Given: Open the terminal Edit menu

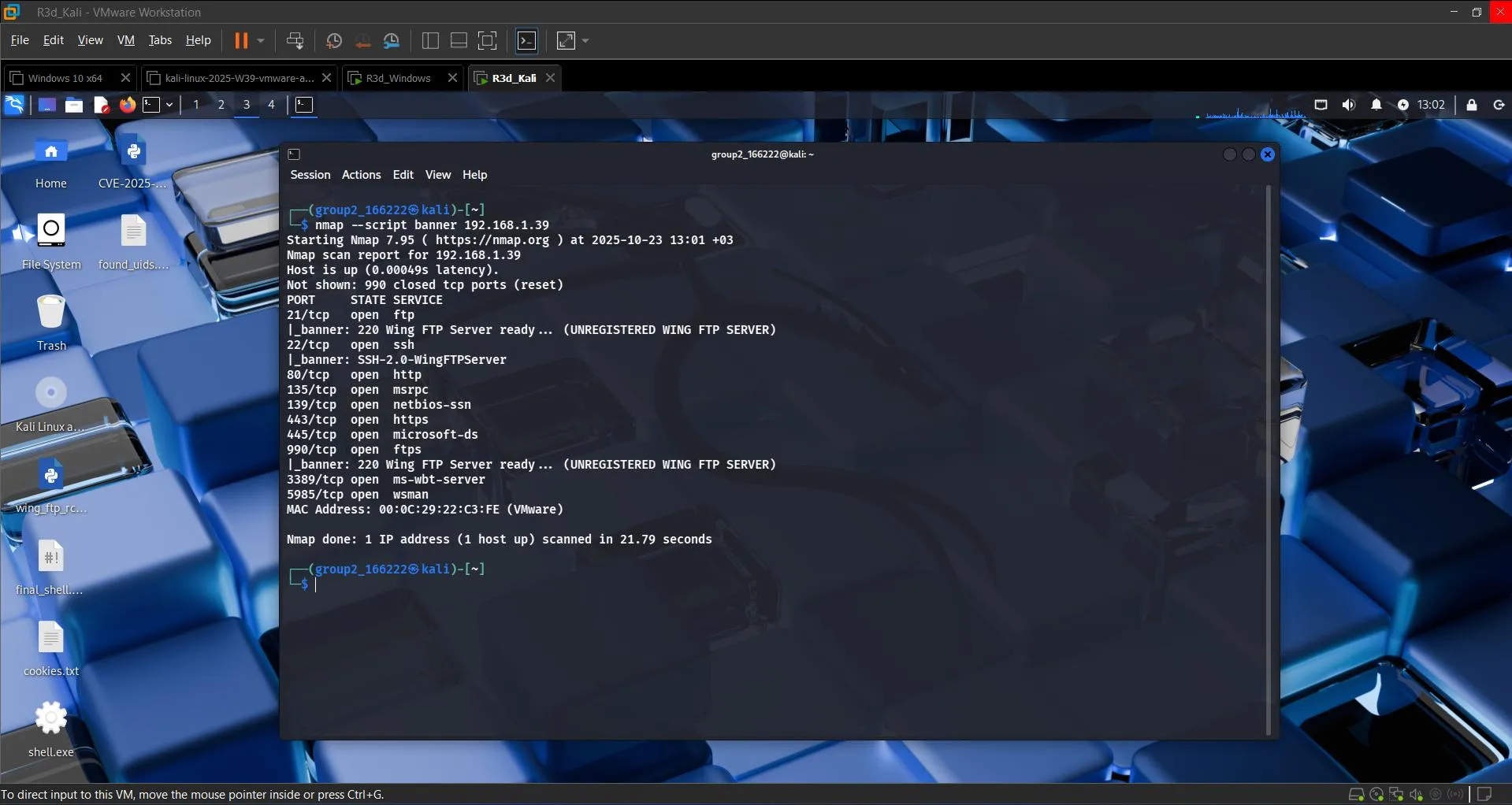Looking at the screenshot, I should coord(403,175).
